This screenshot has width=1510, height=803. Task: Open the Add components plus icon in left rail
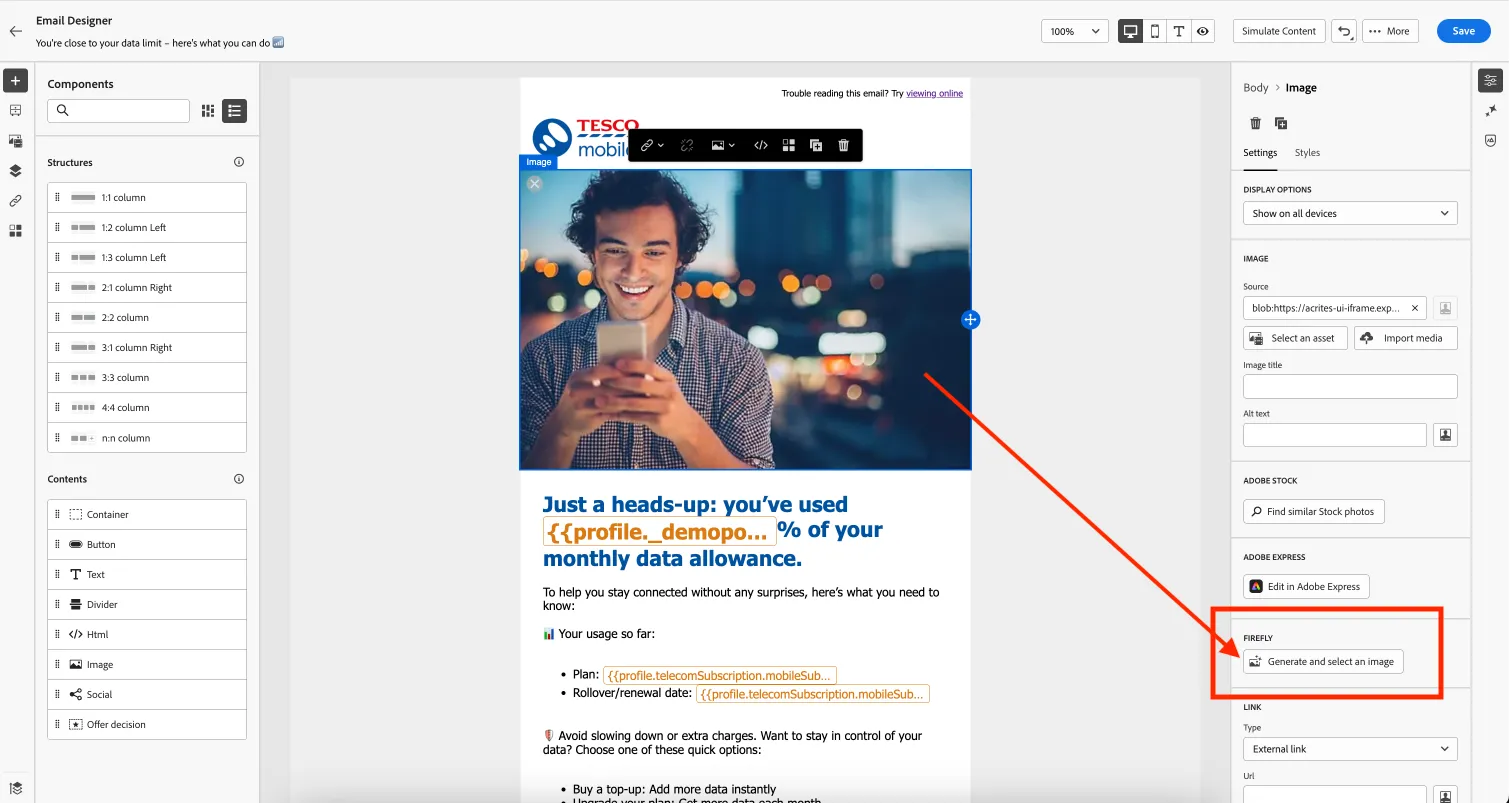[15, 81]
